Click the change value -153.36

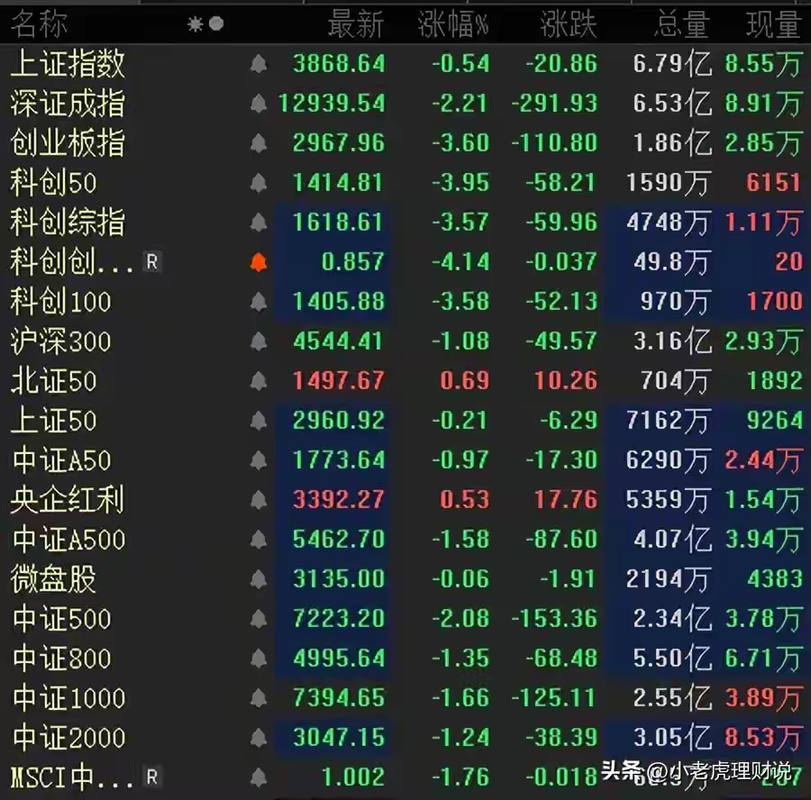(554, 618)
